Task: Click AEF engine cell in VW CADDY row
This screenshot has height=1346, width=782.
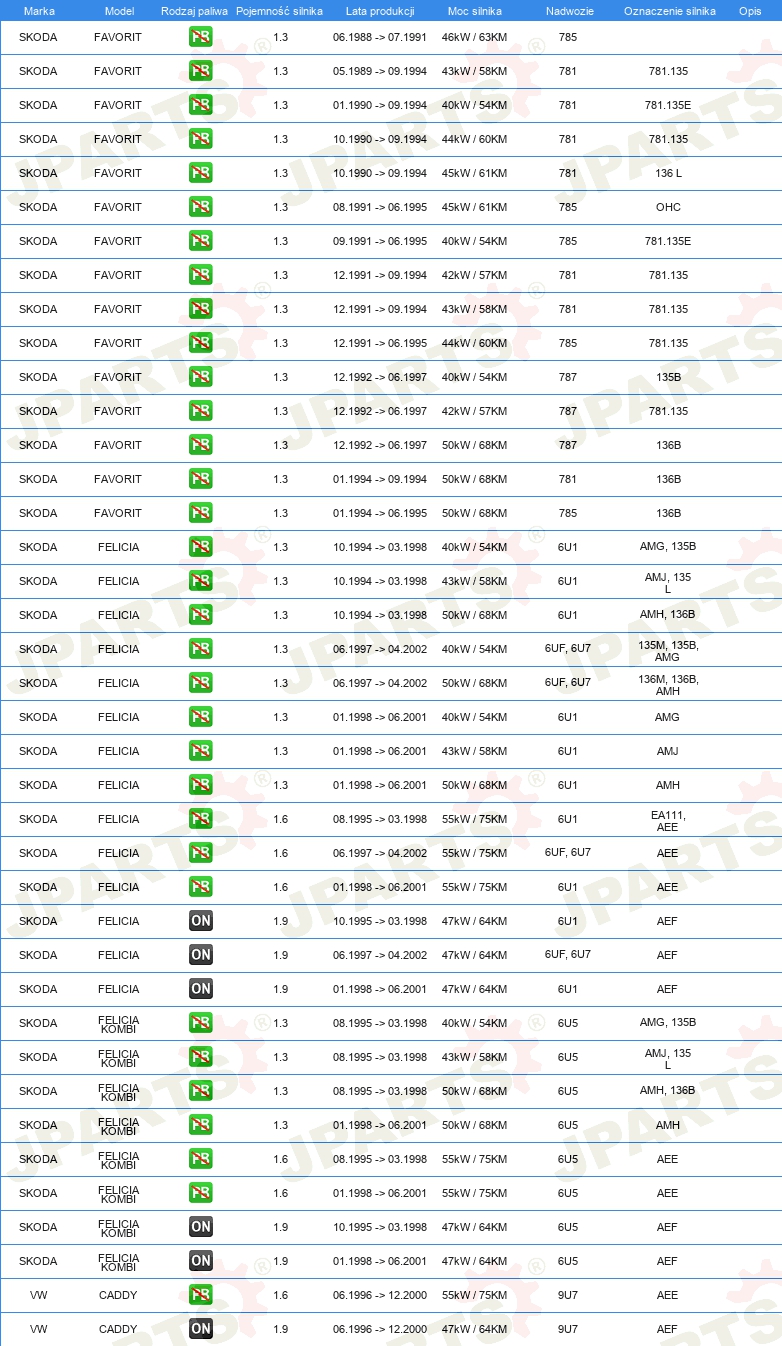Action: tap(668, 1330)
